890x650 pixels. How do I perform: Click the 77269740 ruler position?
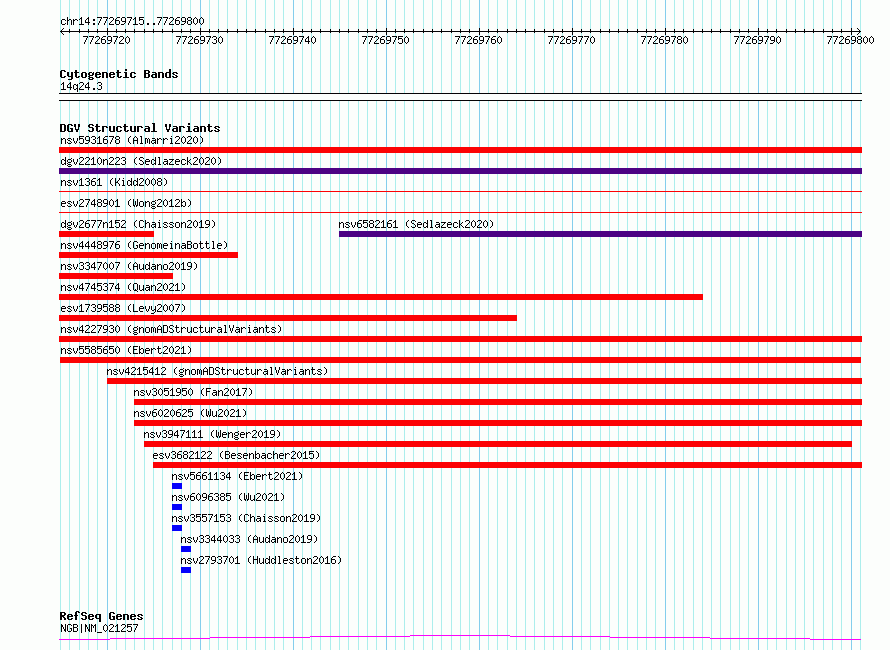click(292, 40)
